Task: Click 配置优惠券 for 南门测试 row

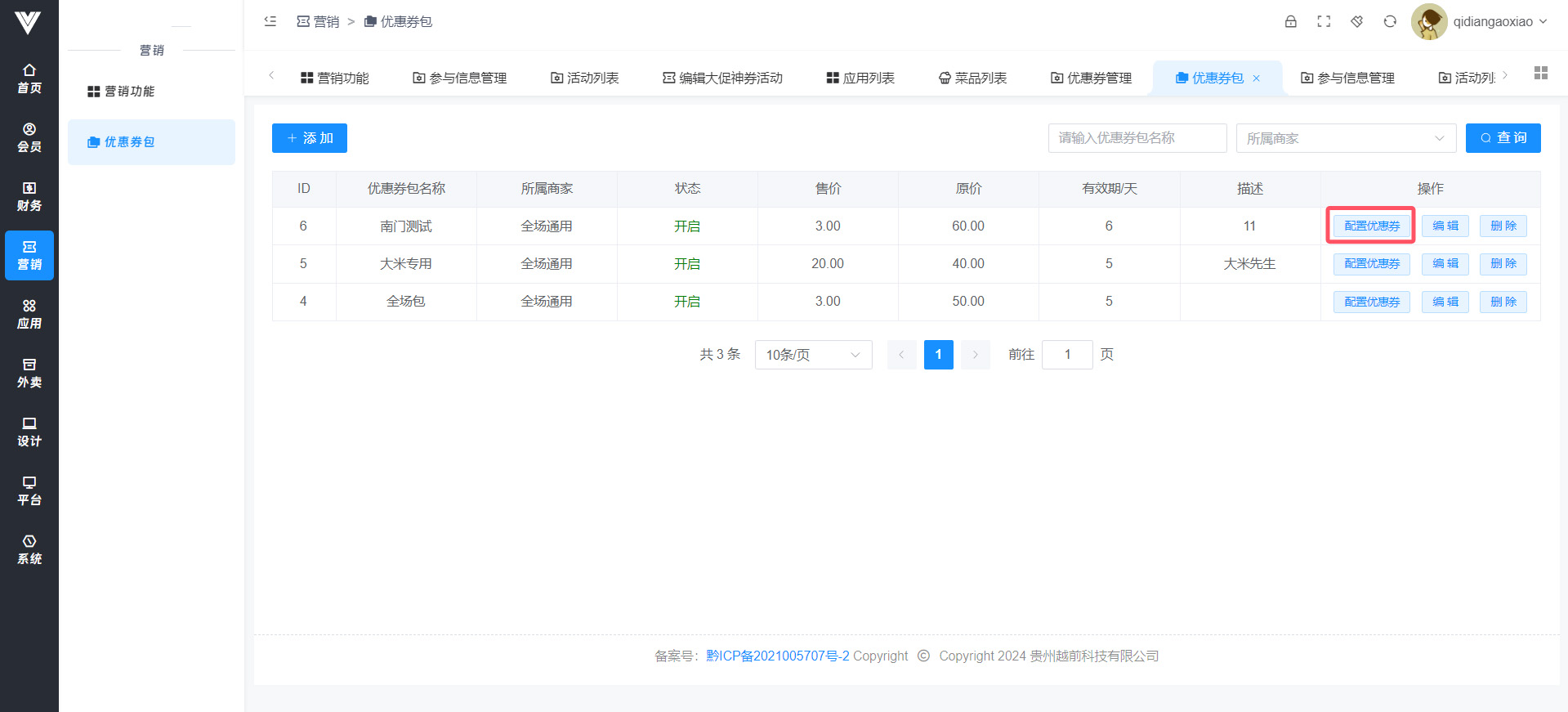Action: (1371, 226)
